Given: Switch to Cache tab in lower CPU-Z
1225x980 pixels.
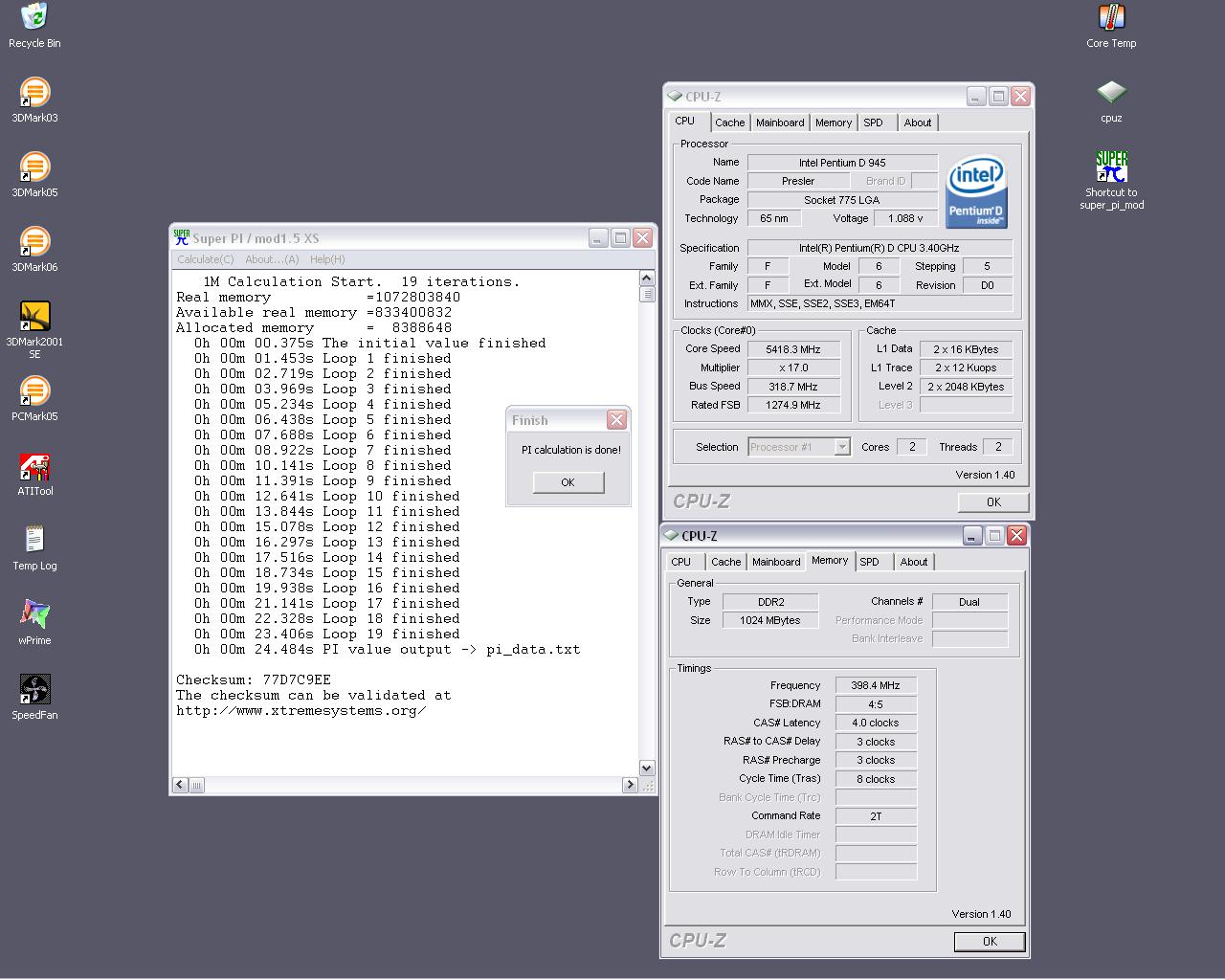Looking at the screenshot, I should tap(725, 562).
